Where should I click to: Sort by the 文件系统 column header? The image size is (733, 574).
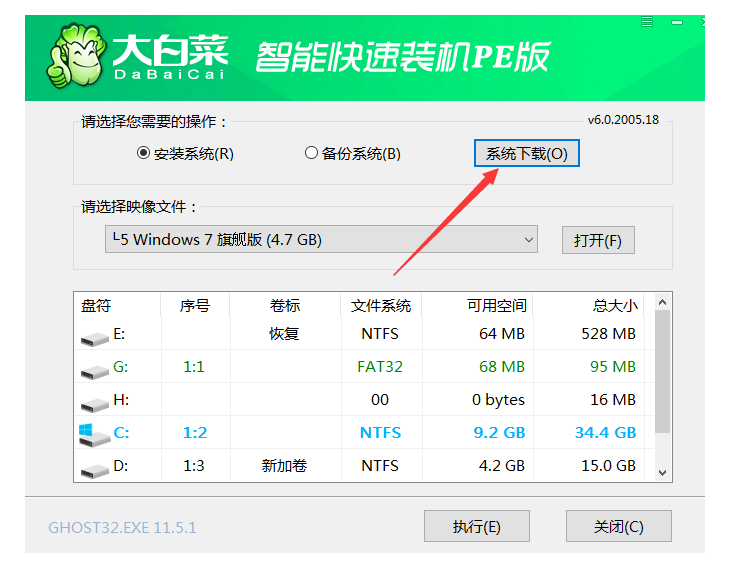click(381, 306)
